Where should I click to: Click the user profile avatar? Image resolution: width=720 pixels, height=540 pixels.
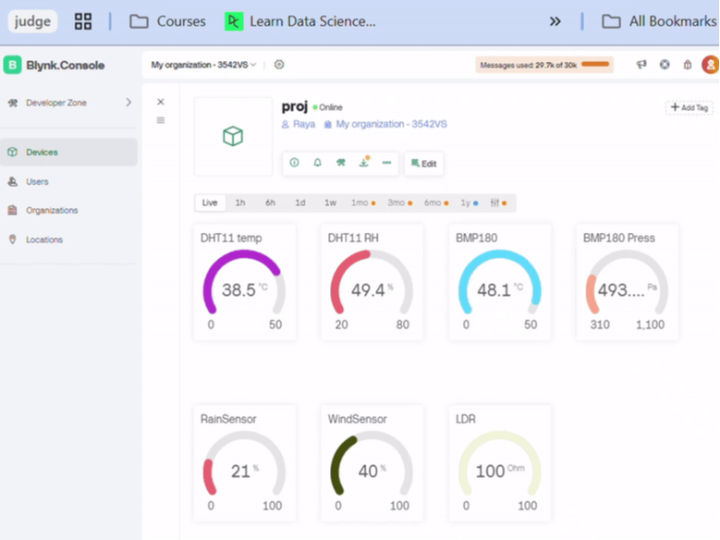click(x=710, y=65)
